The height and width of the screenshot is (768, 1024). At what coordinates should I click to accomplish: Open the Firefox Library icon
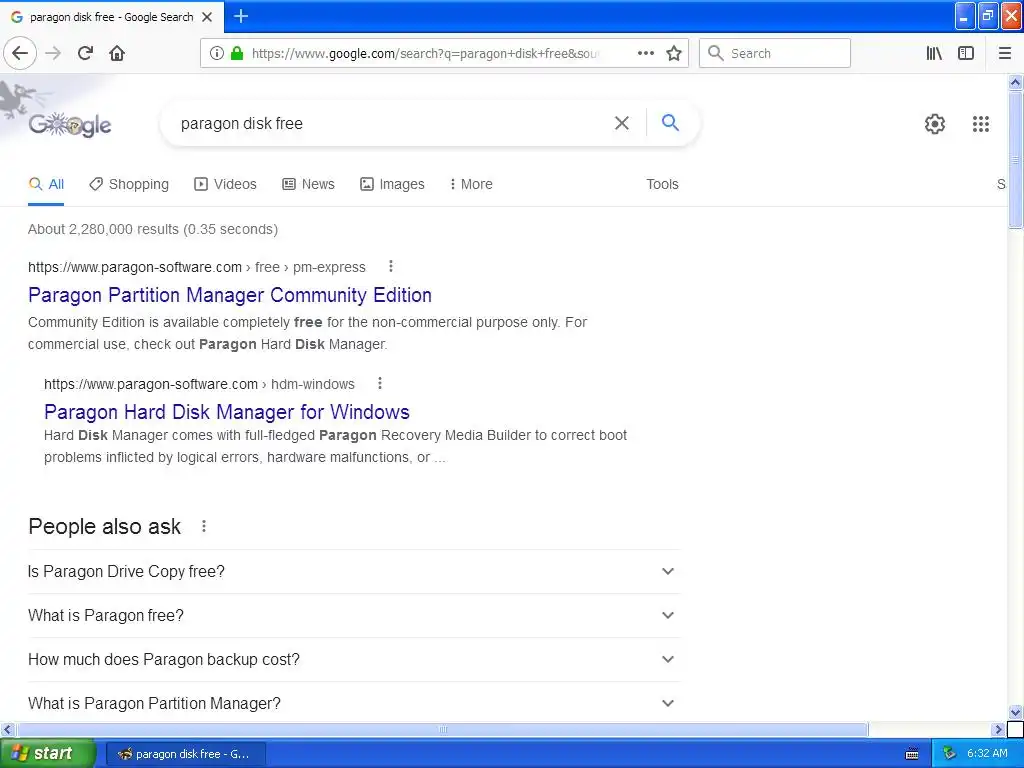coord(935,54)
